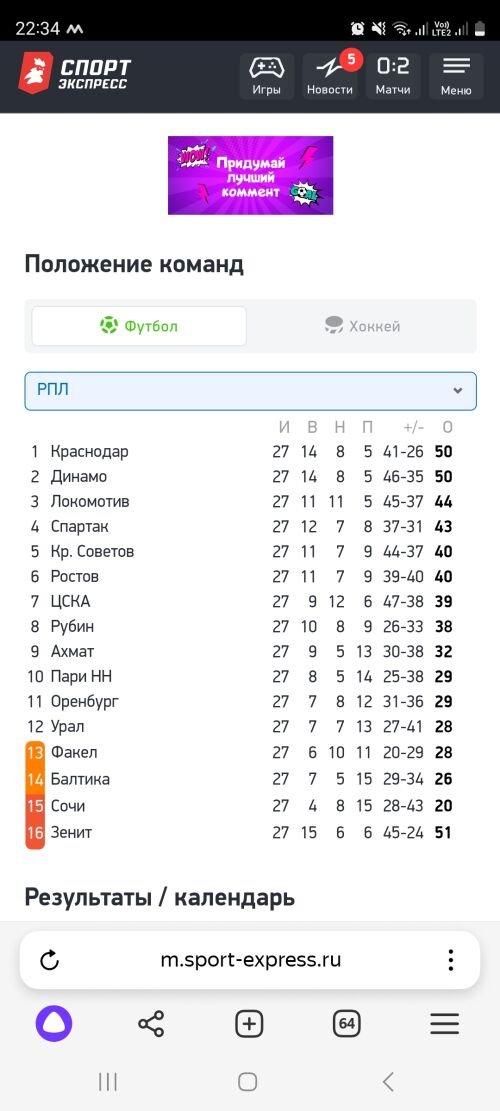Open the Краснодар team row
This screenshot has width=500, height=1111.
coord(241,451)
